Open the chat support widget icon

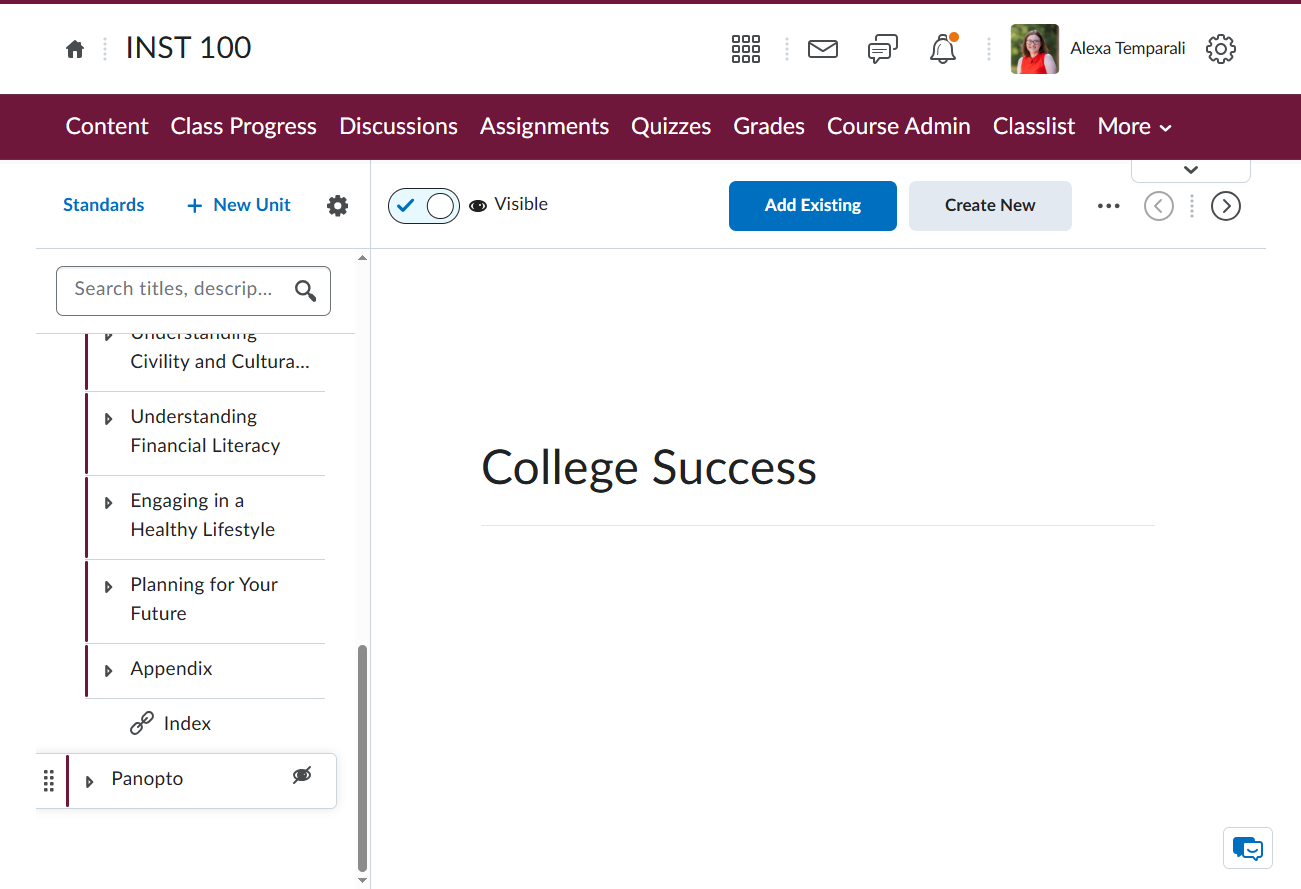tap(1248, 849)
